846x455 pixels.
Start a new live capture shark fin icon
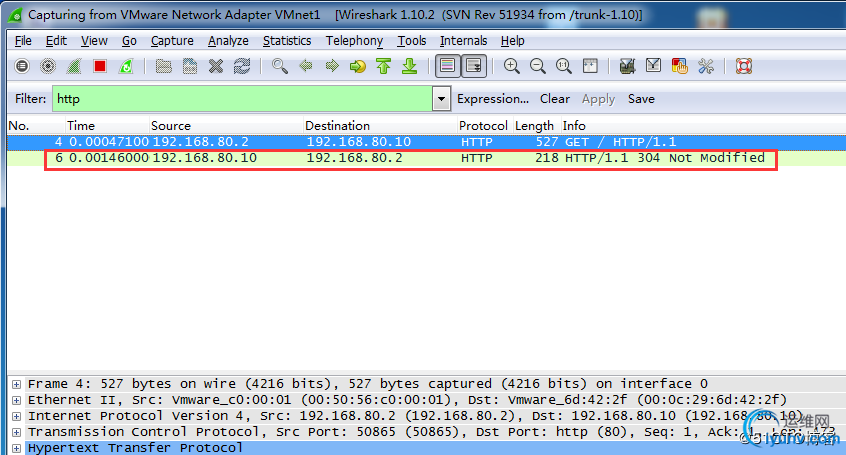coord(74,66)
